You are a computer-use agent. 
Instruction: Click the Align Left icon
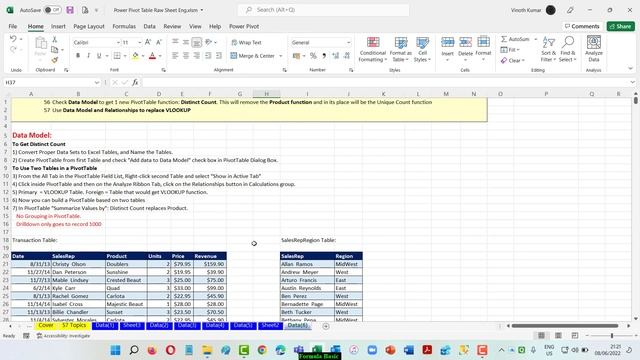click(x=175, y=56)
